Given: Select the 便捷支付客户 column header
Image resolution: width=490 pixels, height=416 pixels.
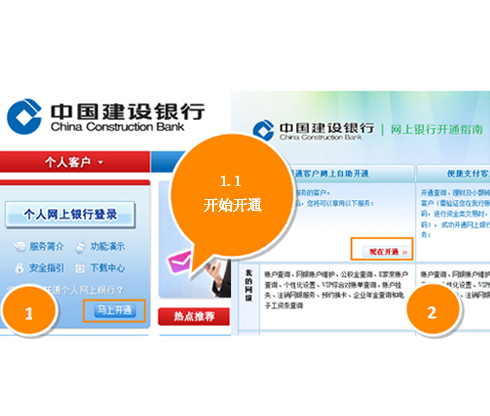Looking at the screenshot, I should point(468,173).
